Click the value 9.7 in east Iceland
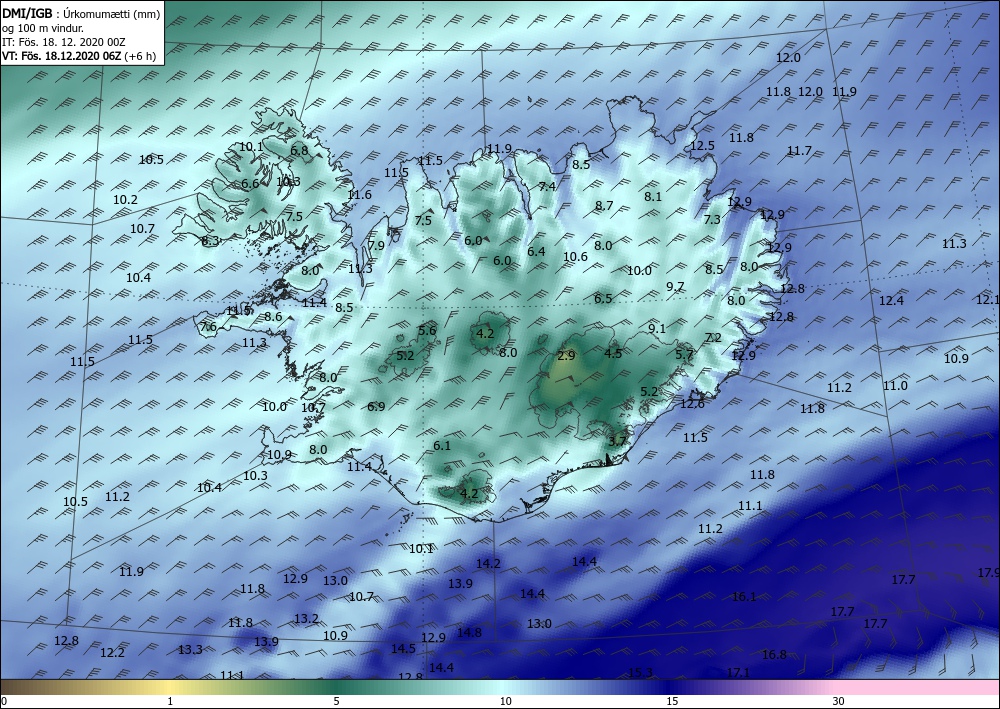The height and width of the screenshot is (709, 1000). pos(675,287)
